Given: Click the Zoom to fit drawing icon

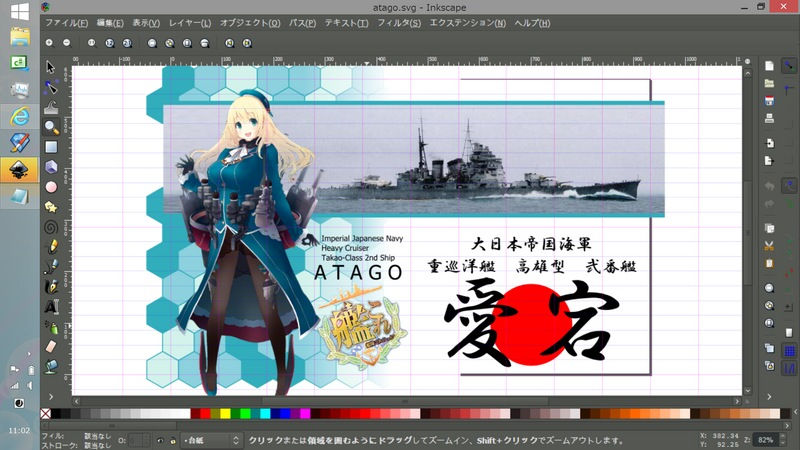Looking at the screenshot, I should (x=169, y=43).
